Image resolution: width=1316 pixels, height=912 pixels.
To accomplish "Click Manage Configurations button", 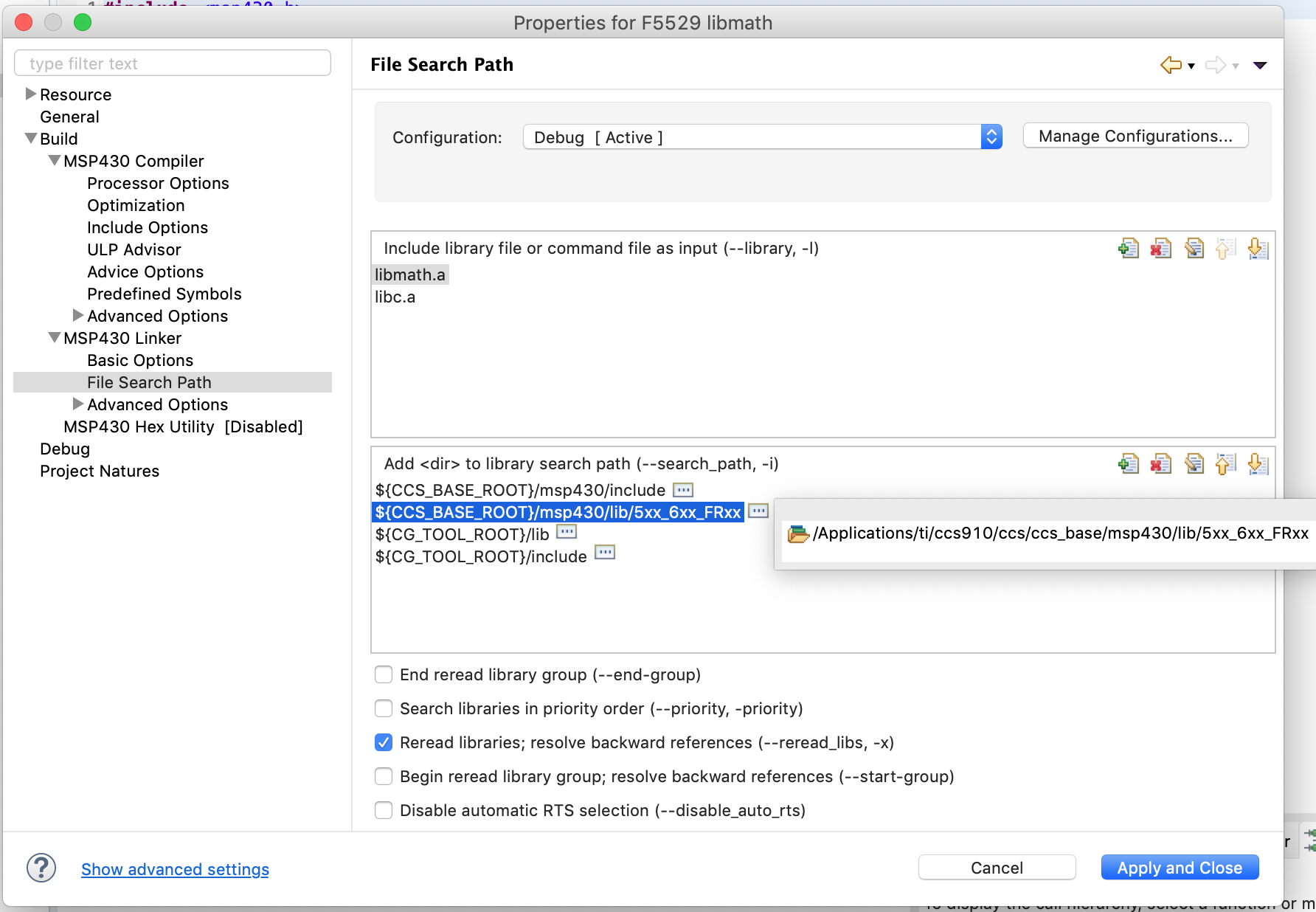I will tap(1135, 136).
